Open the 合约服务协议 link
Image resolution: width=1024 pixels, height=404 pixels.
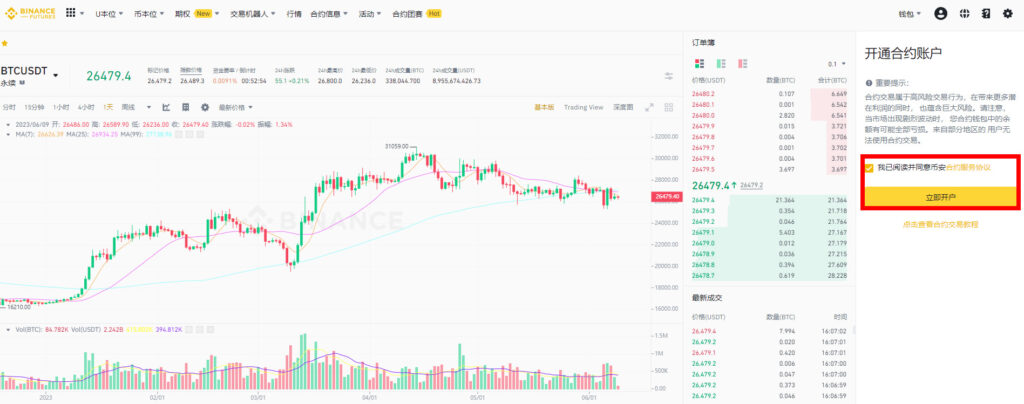pos(968,168)
